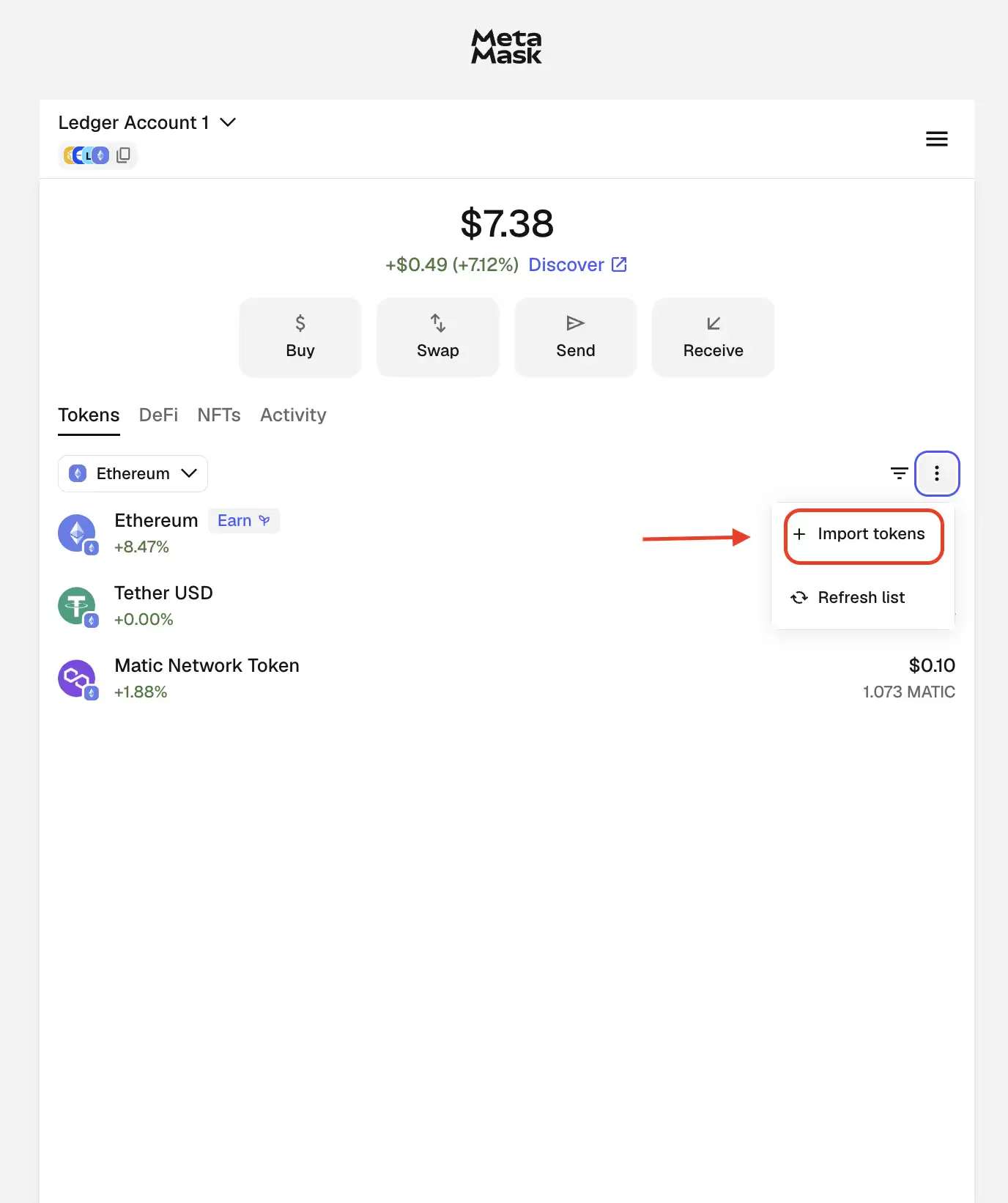Open the token sort filter icon
Viewport: 1008px width, 1203px height.
click(x=899, y=473)
